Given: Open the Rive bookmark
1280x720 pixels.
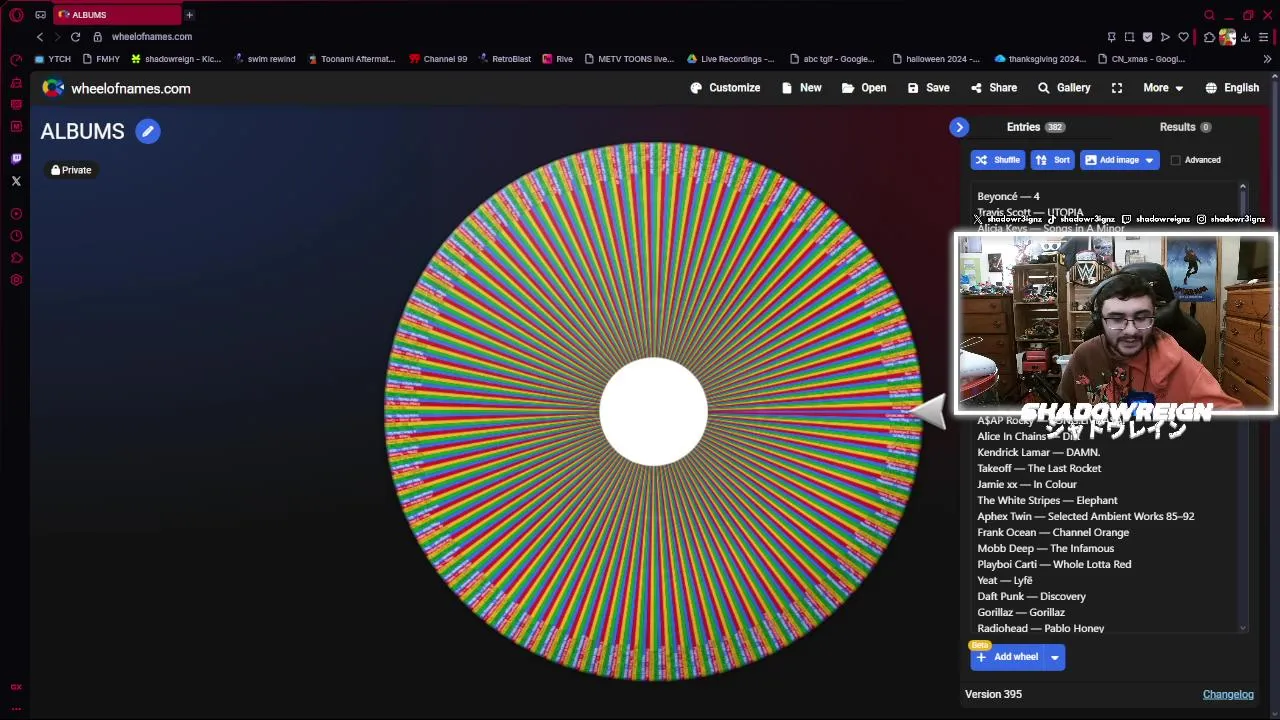Looking at the screenshot, I should click(558, 59).
